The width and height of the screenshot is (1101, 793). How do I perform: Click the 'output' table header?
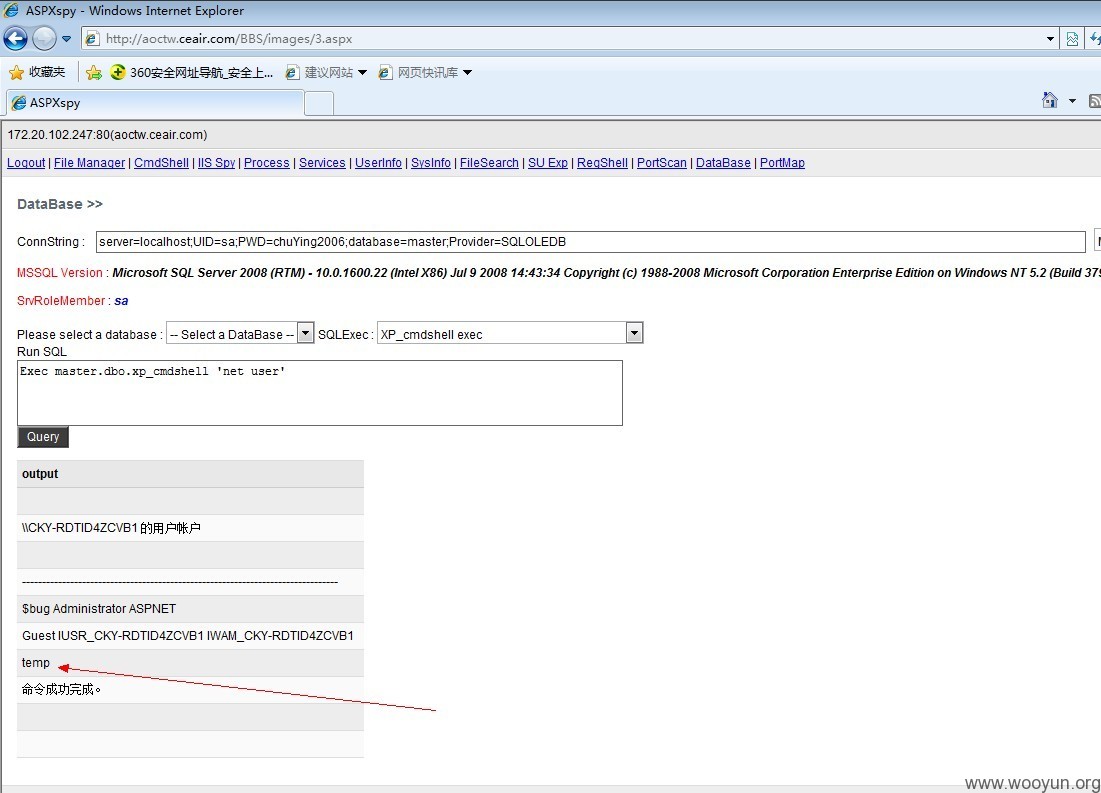(190, 474)
